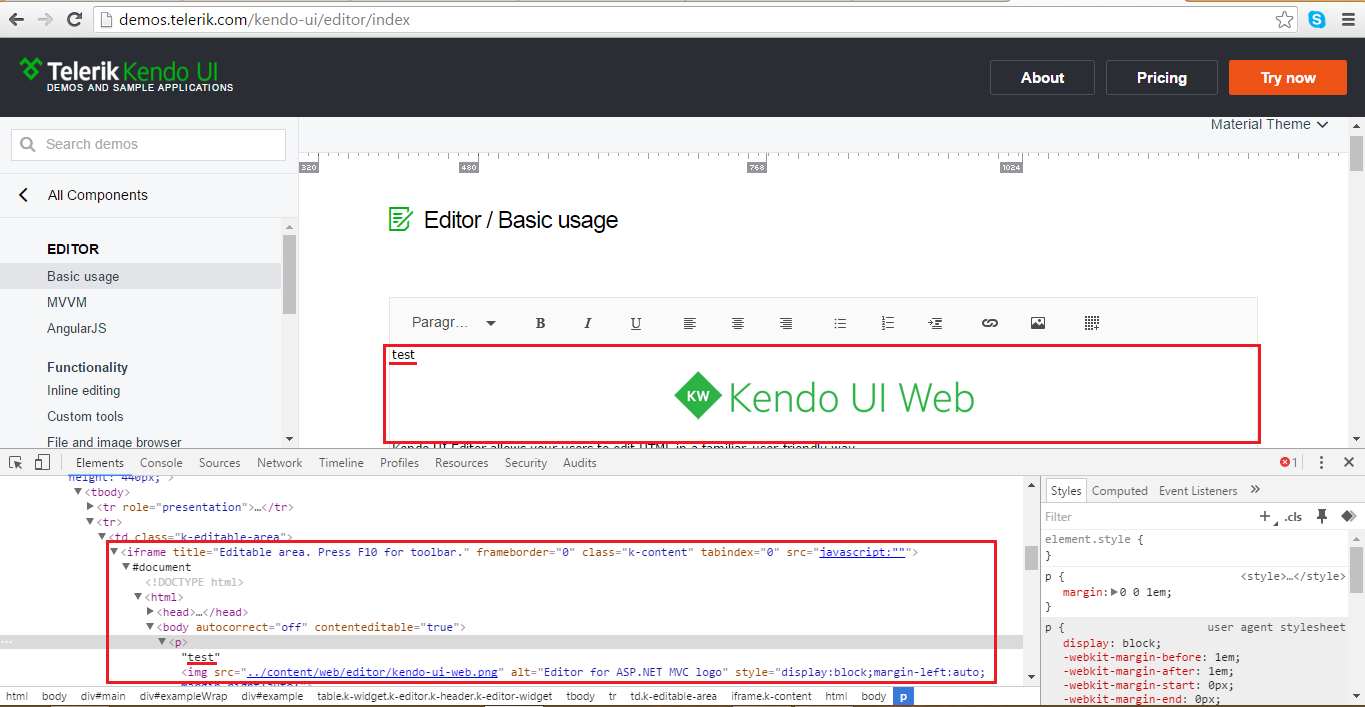This screenshot has width=1365, height=707.
Task: Toggle bold formatting in editor toolbar
Action: [540, 323]
